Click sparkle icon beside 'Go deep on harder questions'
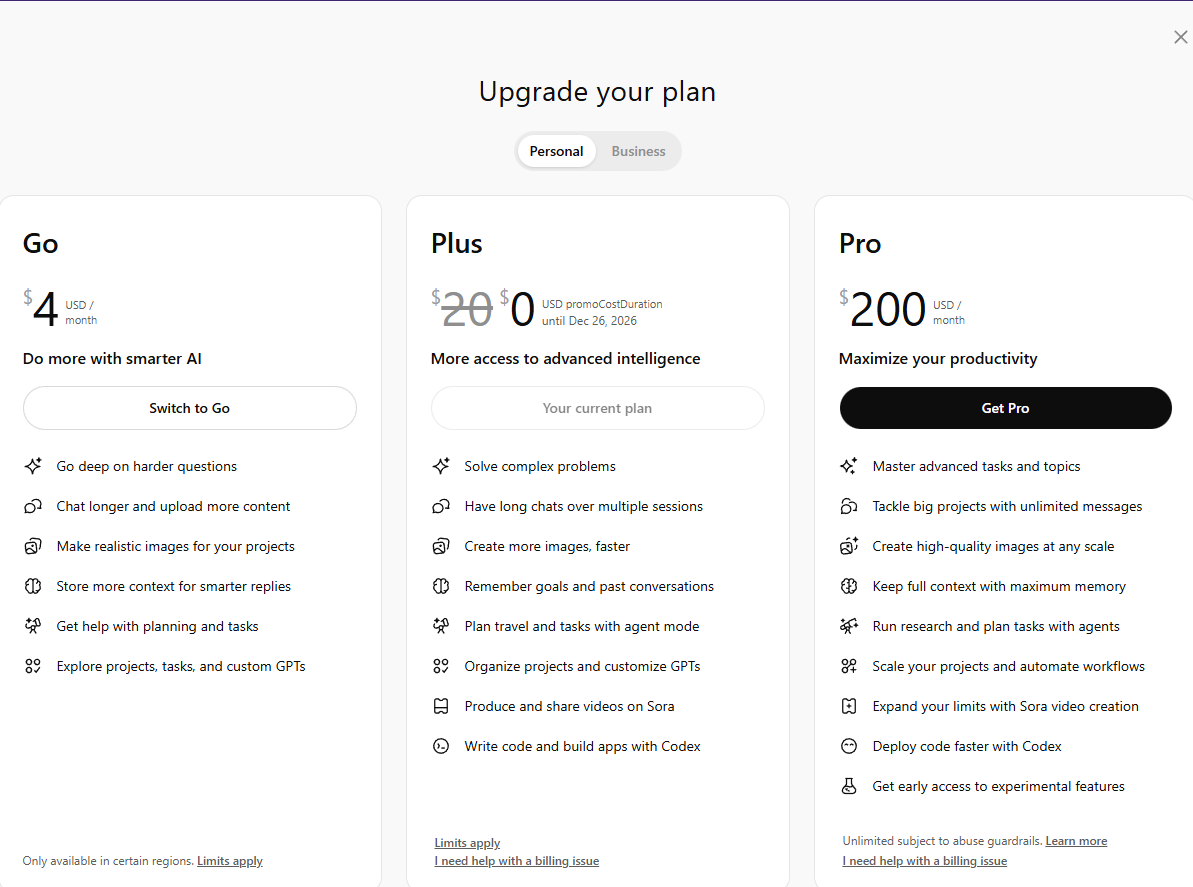The image size is (1193, 887). 33,466
